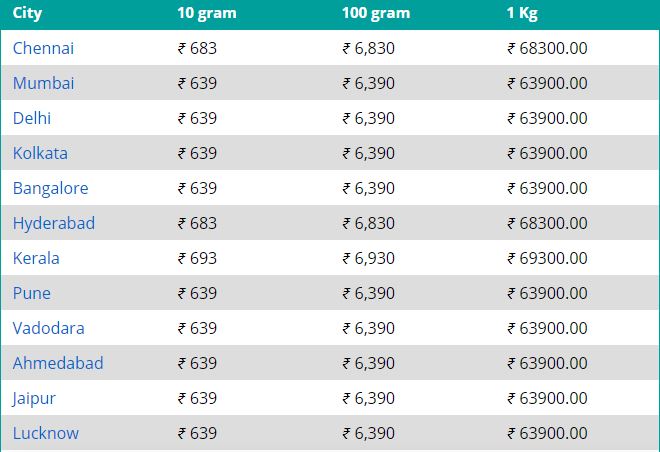Open the Hyderabad city link
Screen dimensions: 660x452
[54, 223]
